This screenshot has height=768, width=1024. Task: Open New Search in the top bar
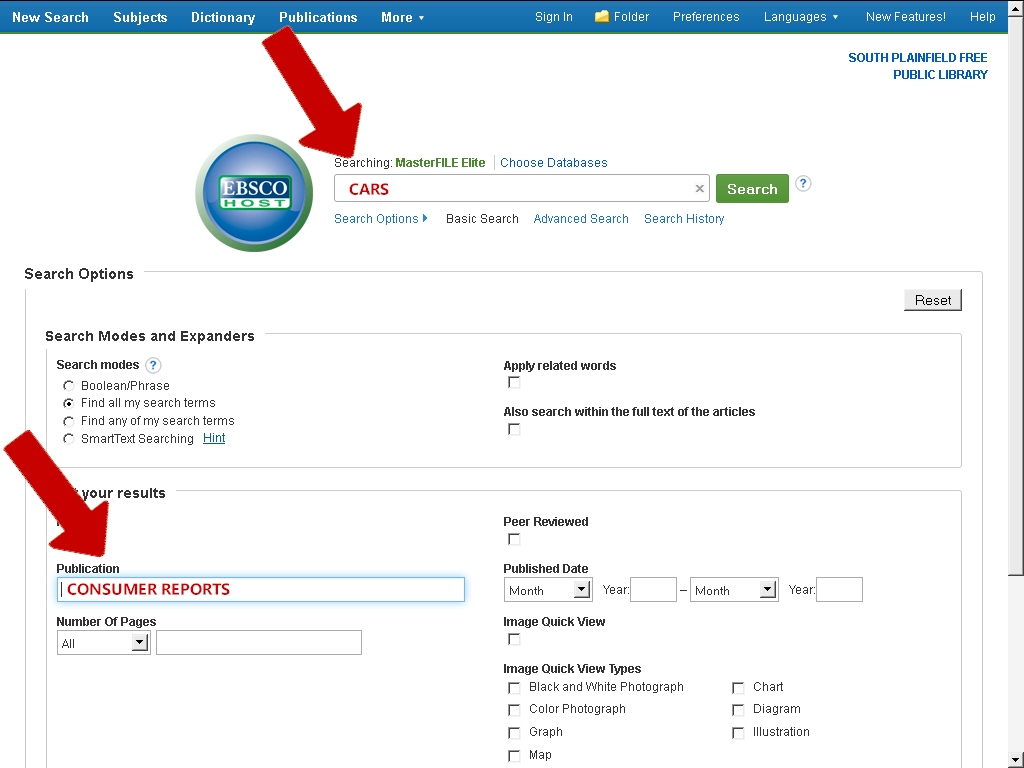50,18
